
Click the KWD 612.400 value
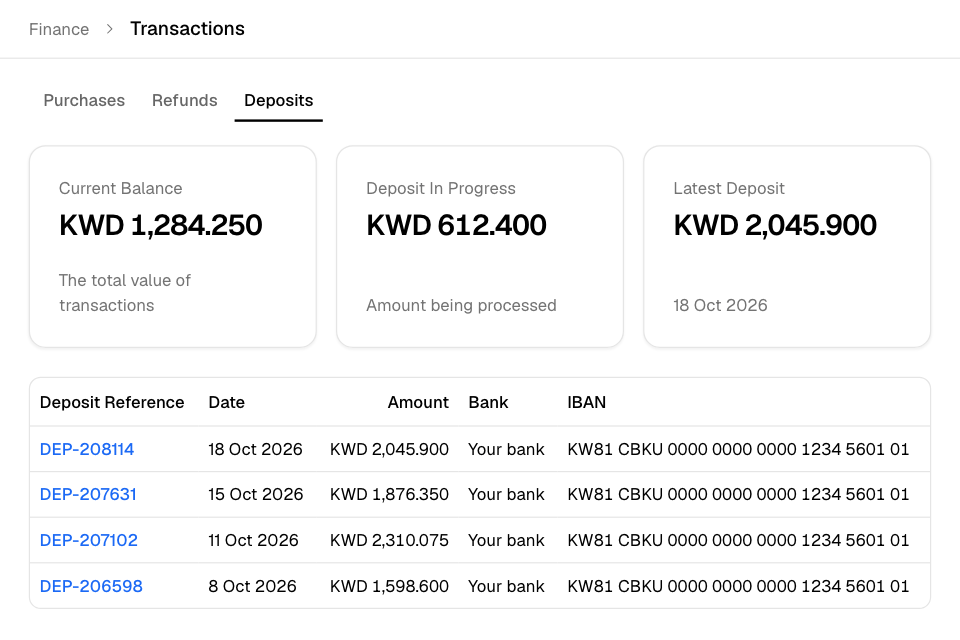pos(456,225)
